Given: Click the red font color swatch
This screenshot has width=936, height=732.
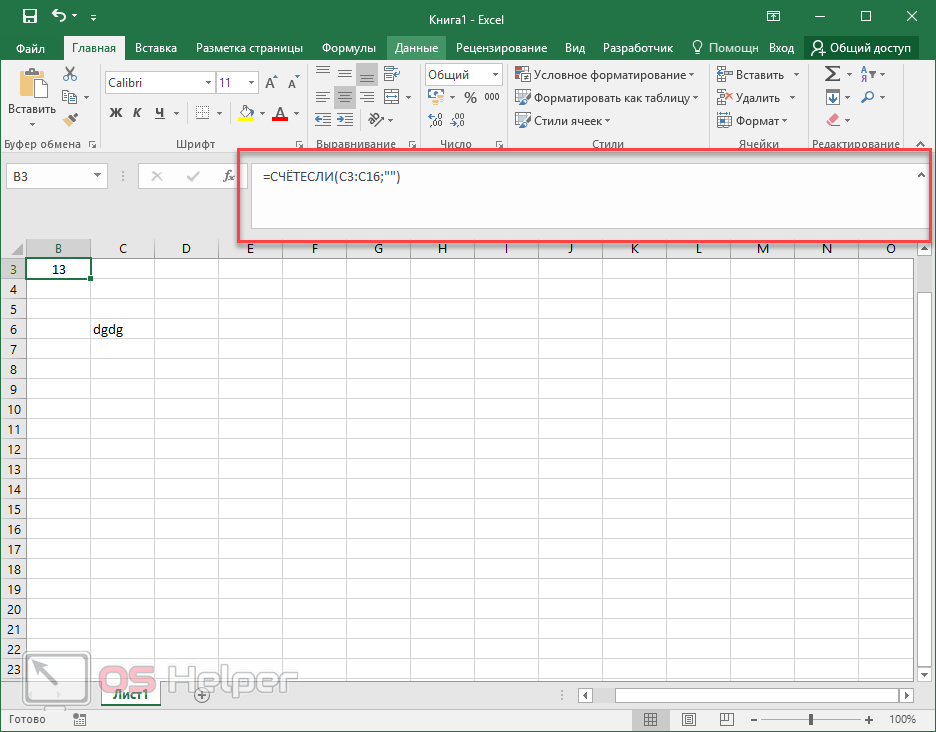Looking at the screenshot, I should pos(280,113).
